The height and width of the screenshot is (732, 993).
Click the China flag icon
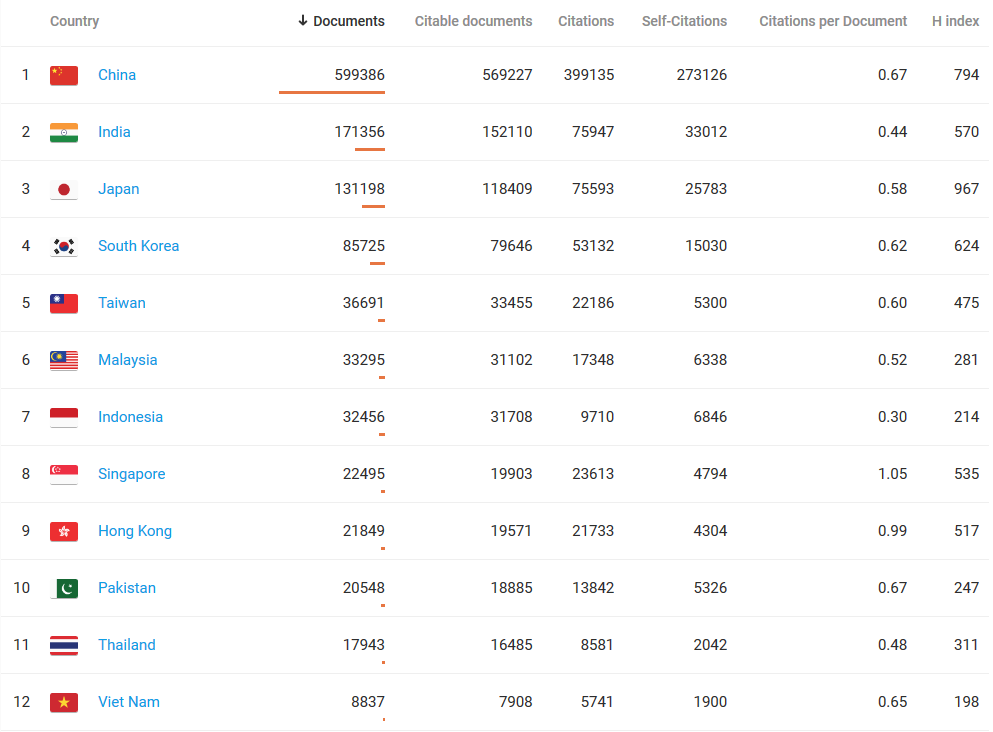point(64,75)
